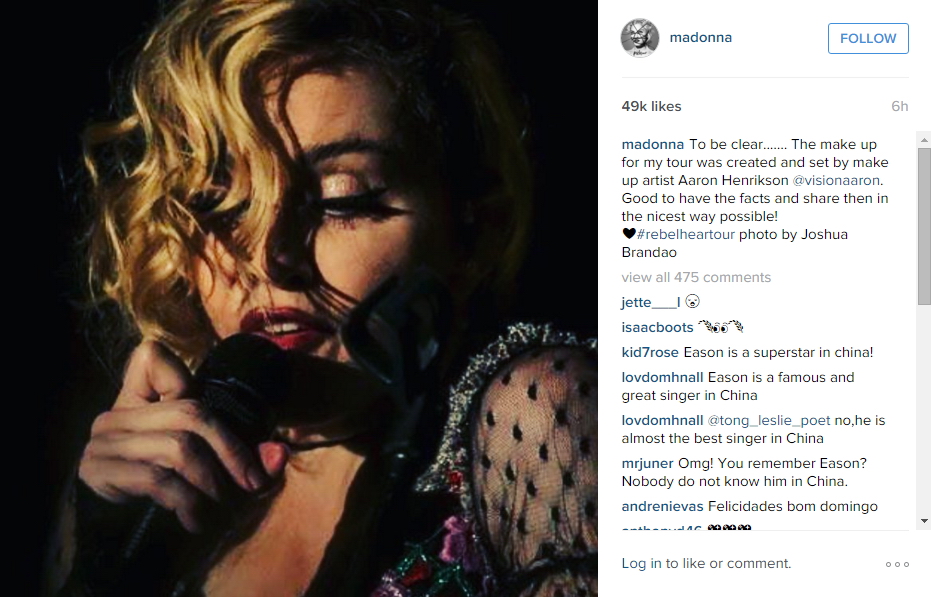Screen dimensions: 931x597
Task: Open mrjuner commenter profile
Action: [647, 463]
